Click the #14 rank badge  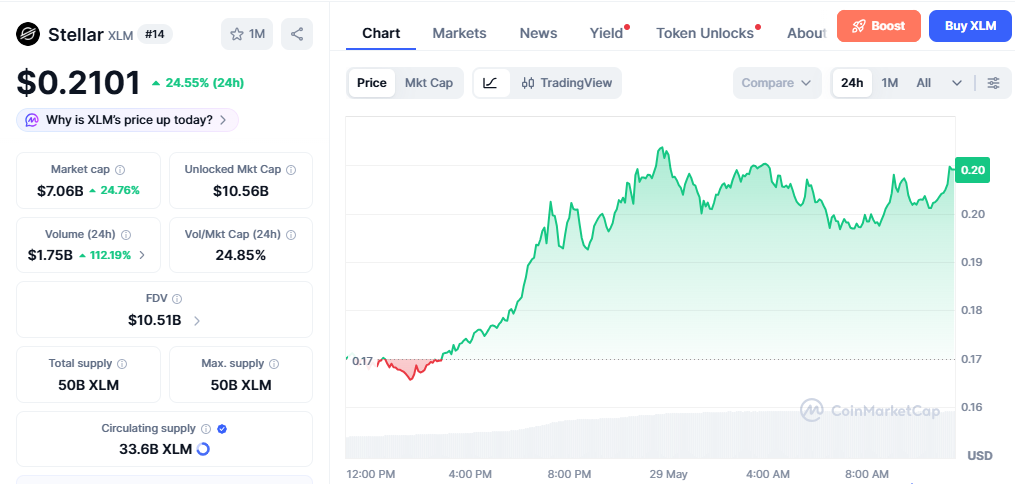click(x=155, y=34)
